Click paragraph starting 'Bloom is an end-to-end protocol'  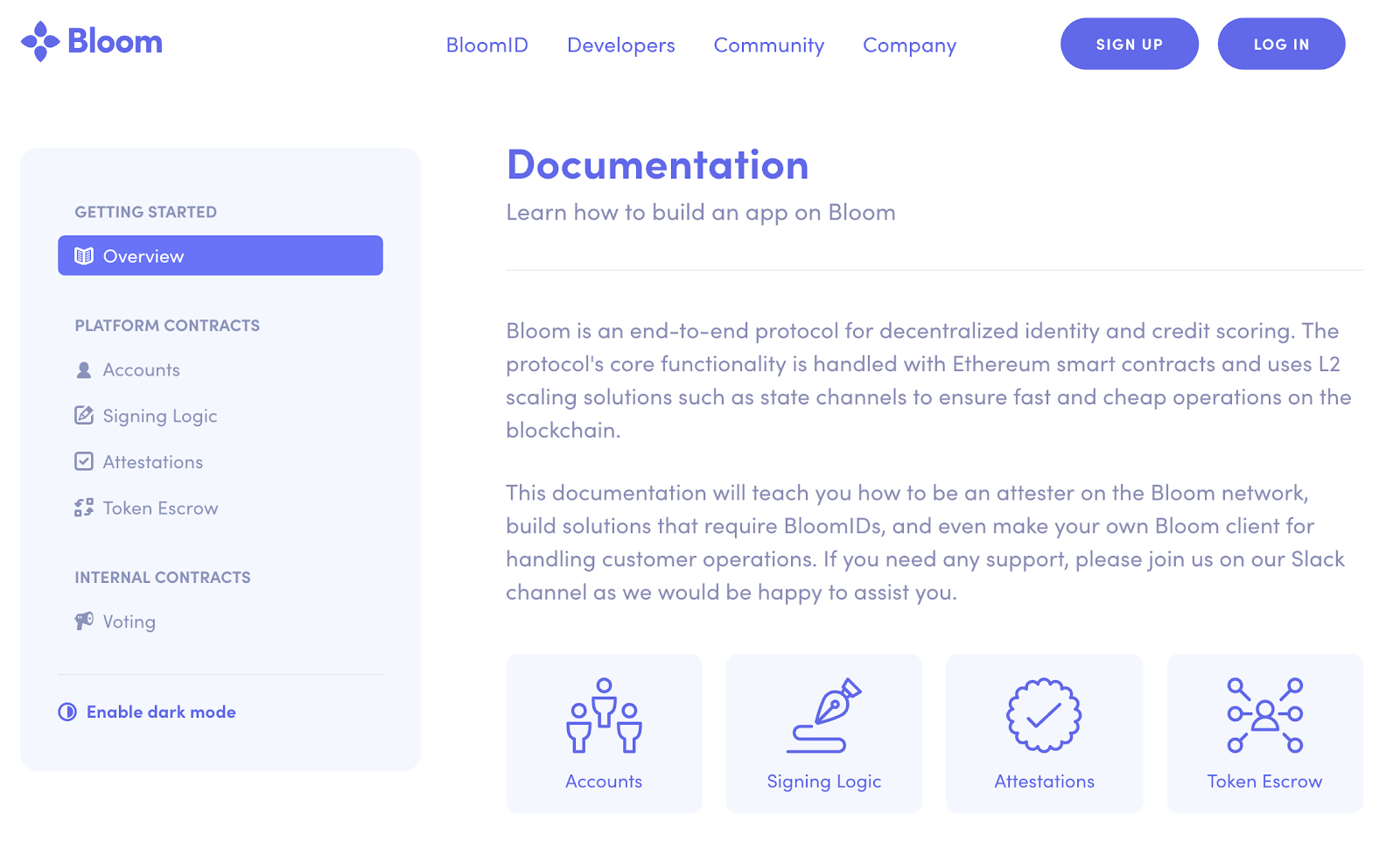929,381
